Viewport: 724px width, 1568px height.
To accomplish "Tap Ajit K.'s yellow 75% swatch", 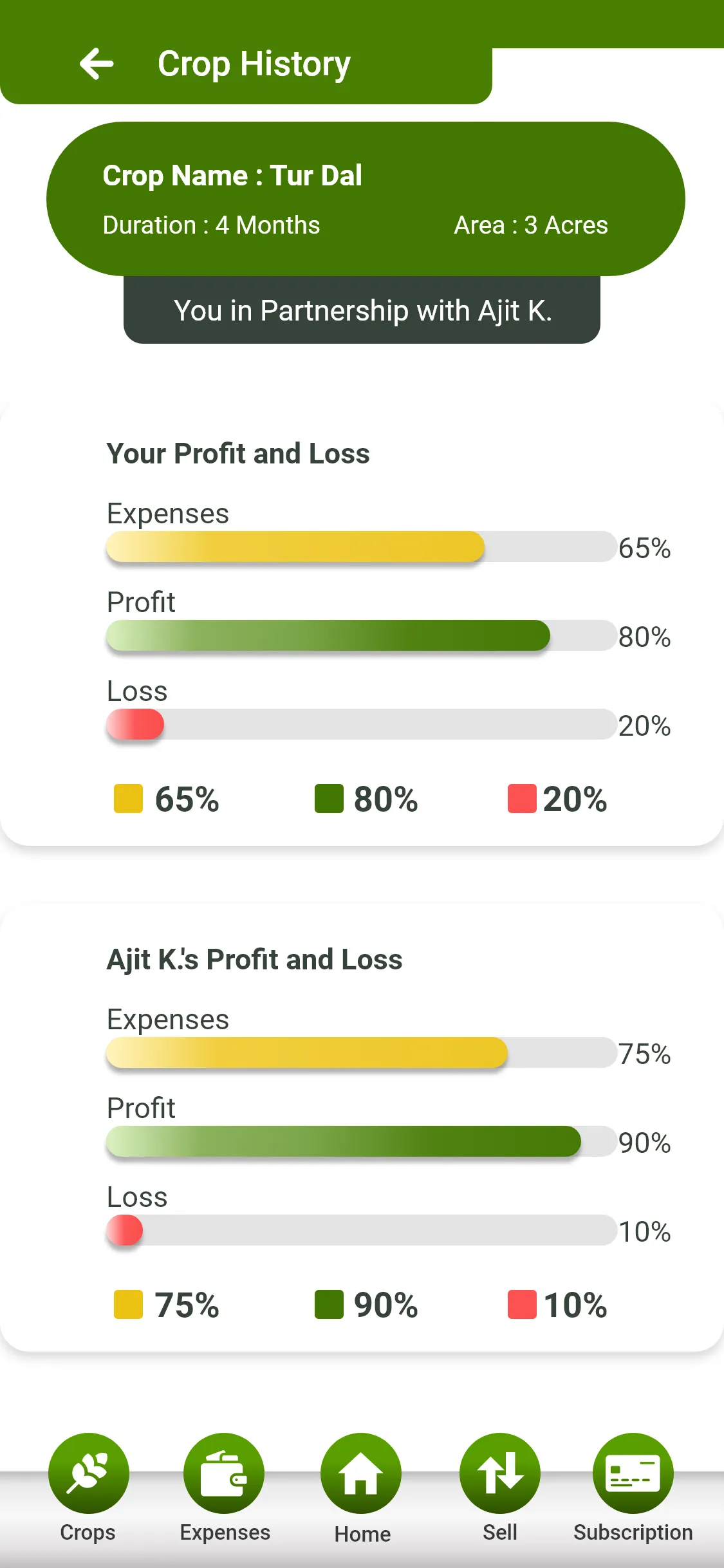I will point(128,1305).
